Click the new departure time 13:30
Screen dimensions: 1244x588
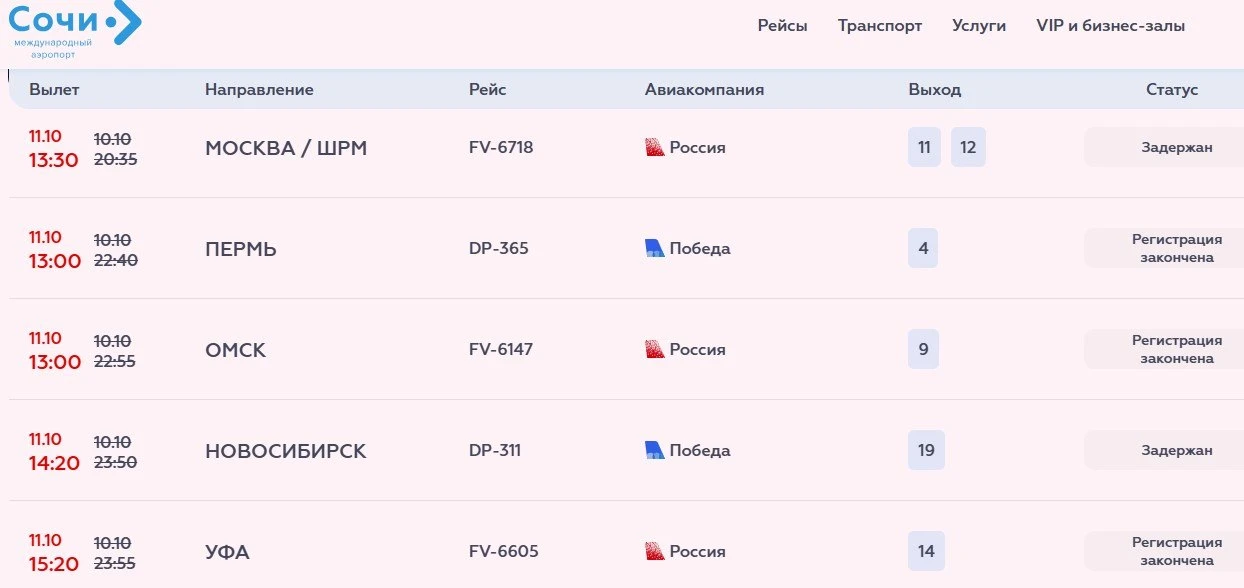click(54, 160)
